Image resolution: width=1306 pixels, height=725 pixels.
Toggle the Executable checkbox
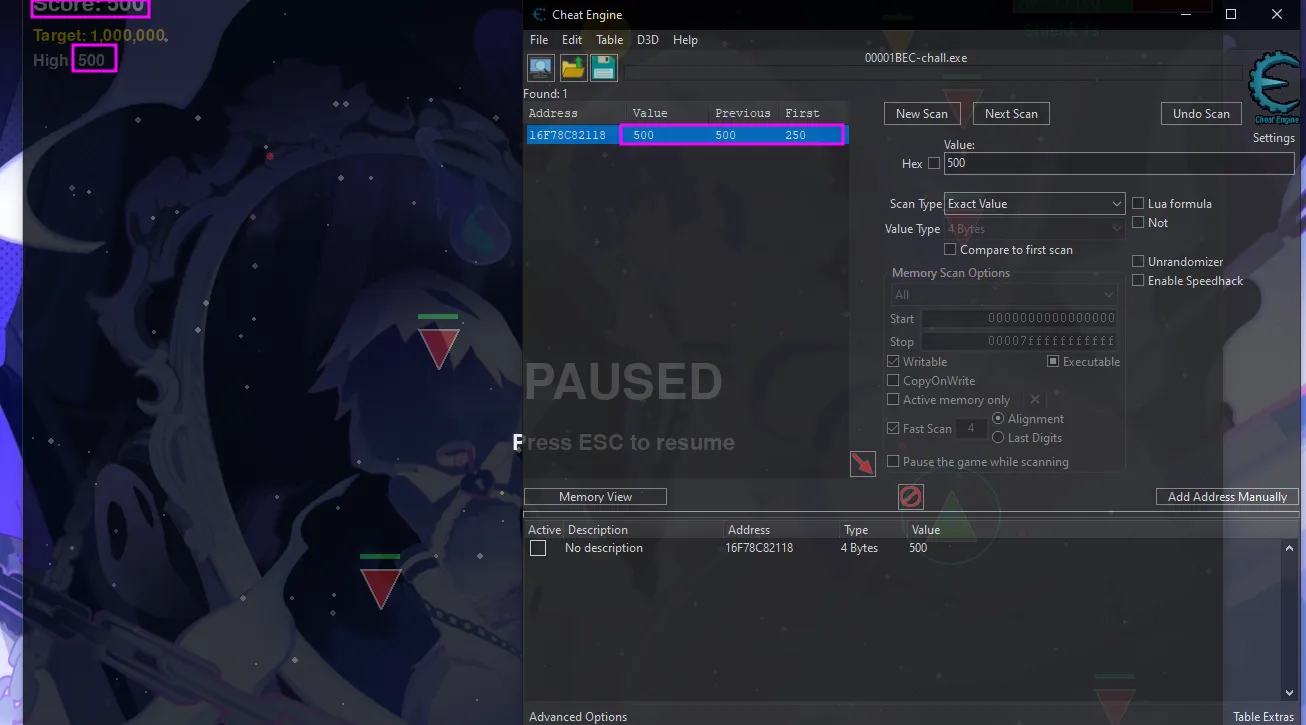pos(1053,362)
